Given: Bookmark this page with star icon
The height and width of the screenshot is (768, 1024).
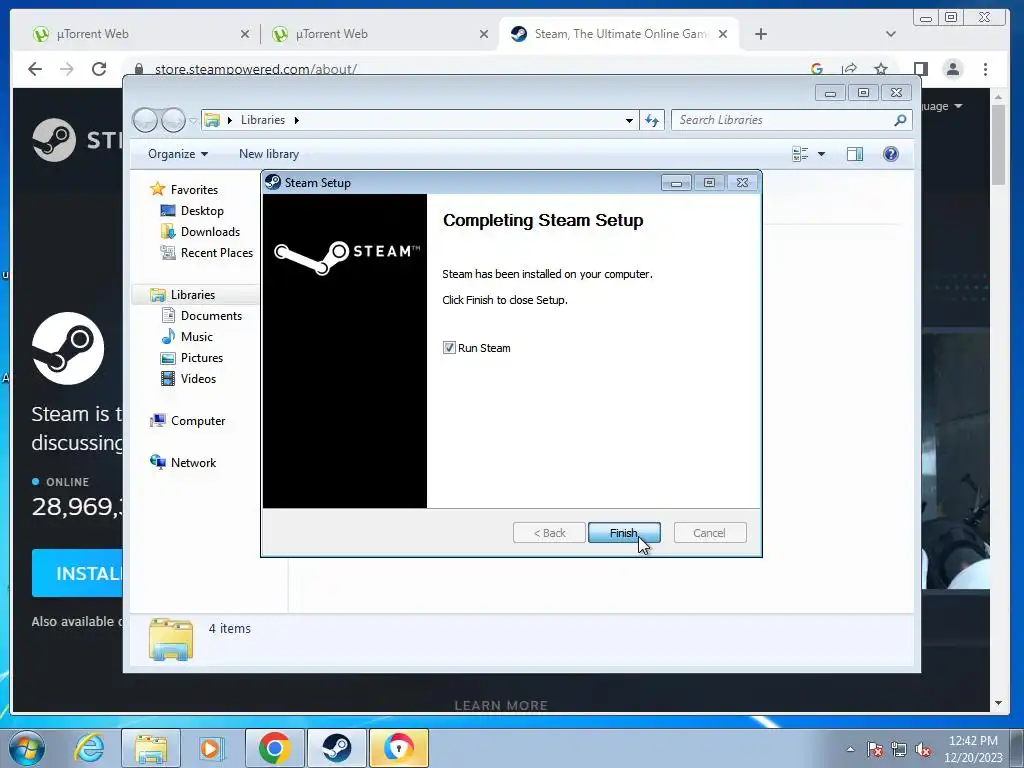Looking at the screenshot, I should [x=881, y=69].
